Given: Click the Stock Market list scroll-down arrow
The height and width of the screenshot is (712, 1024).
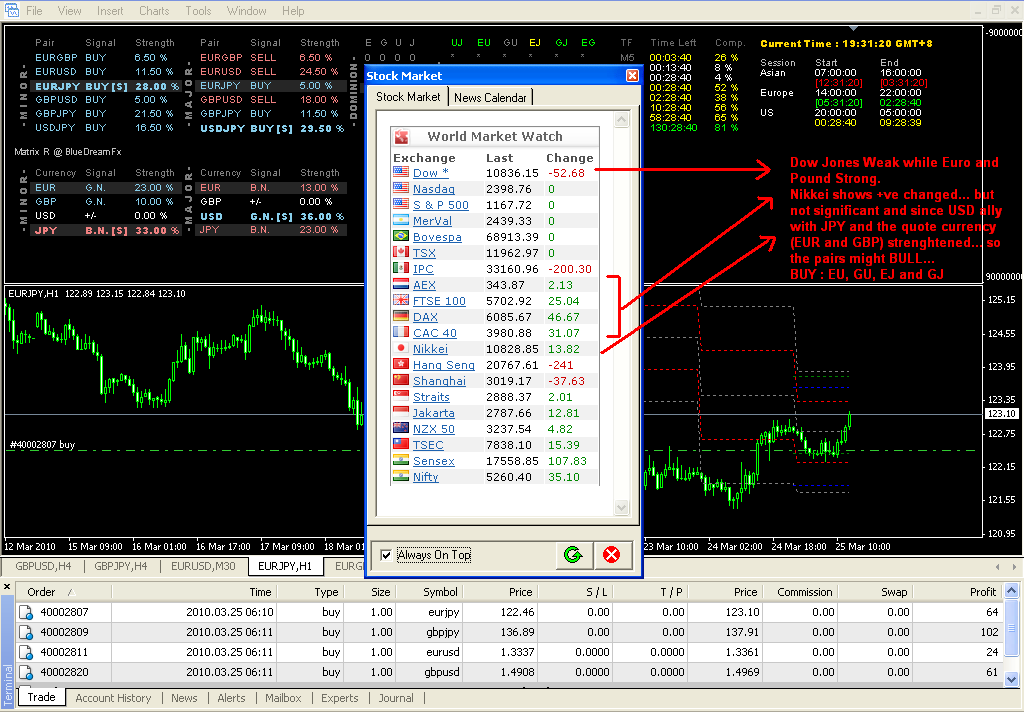Looking at the screenshot, I should coord(622,508).
